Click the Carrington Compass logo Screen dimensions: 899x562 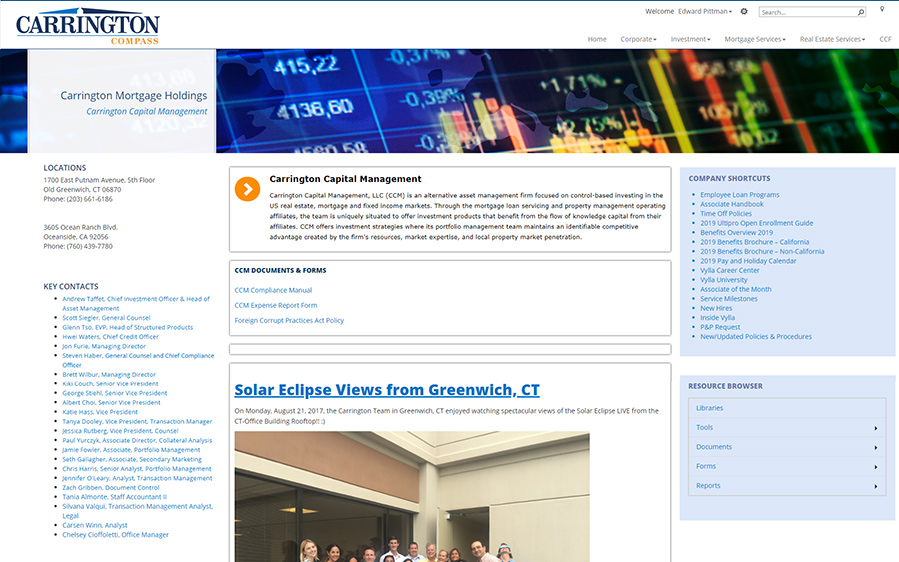88,26
